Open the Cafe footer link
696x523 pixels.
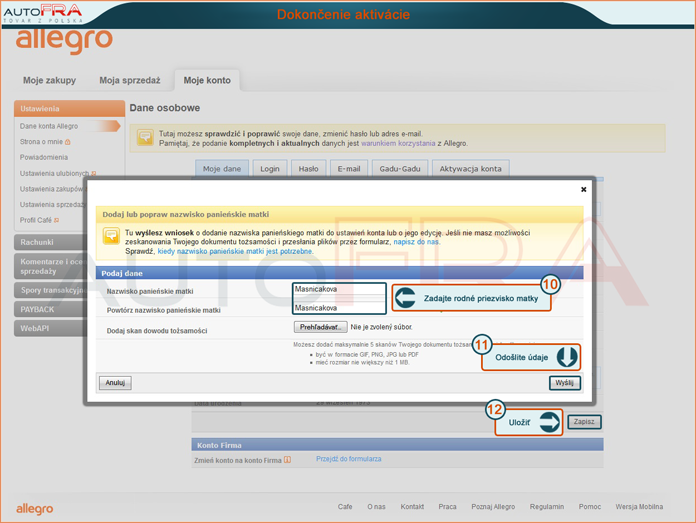(345, 507)
